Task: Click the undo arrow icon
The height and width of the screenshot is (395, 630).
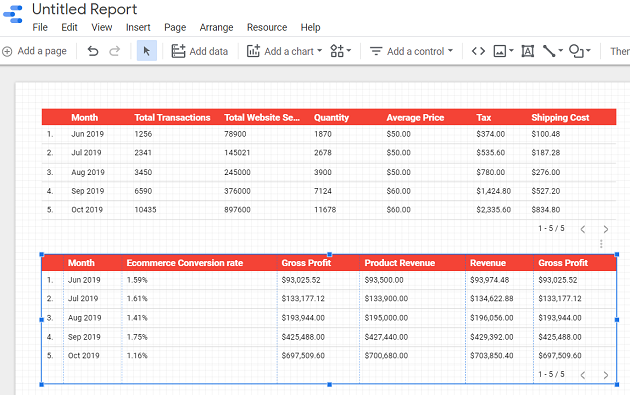Action: click(x=93, y=51)
